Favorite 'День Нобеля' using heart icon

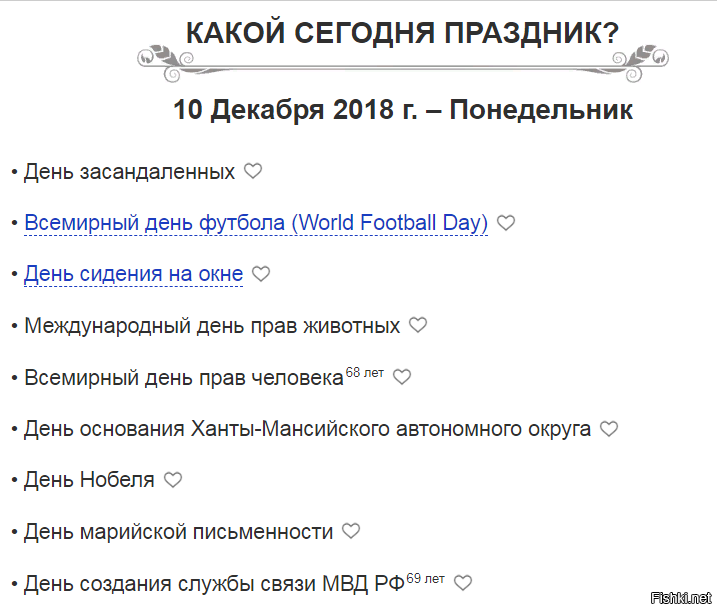173,481
